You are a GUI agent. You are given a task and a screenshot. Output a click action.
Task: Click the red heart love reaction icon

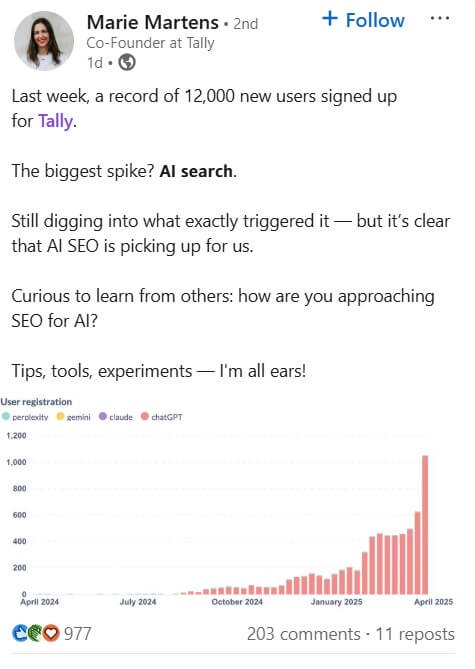51,633
